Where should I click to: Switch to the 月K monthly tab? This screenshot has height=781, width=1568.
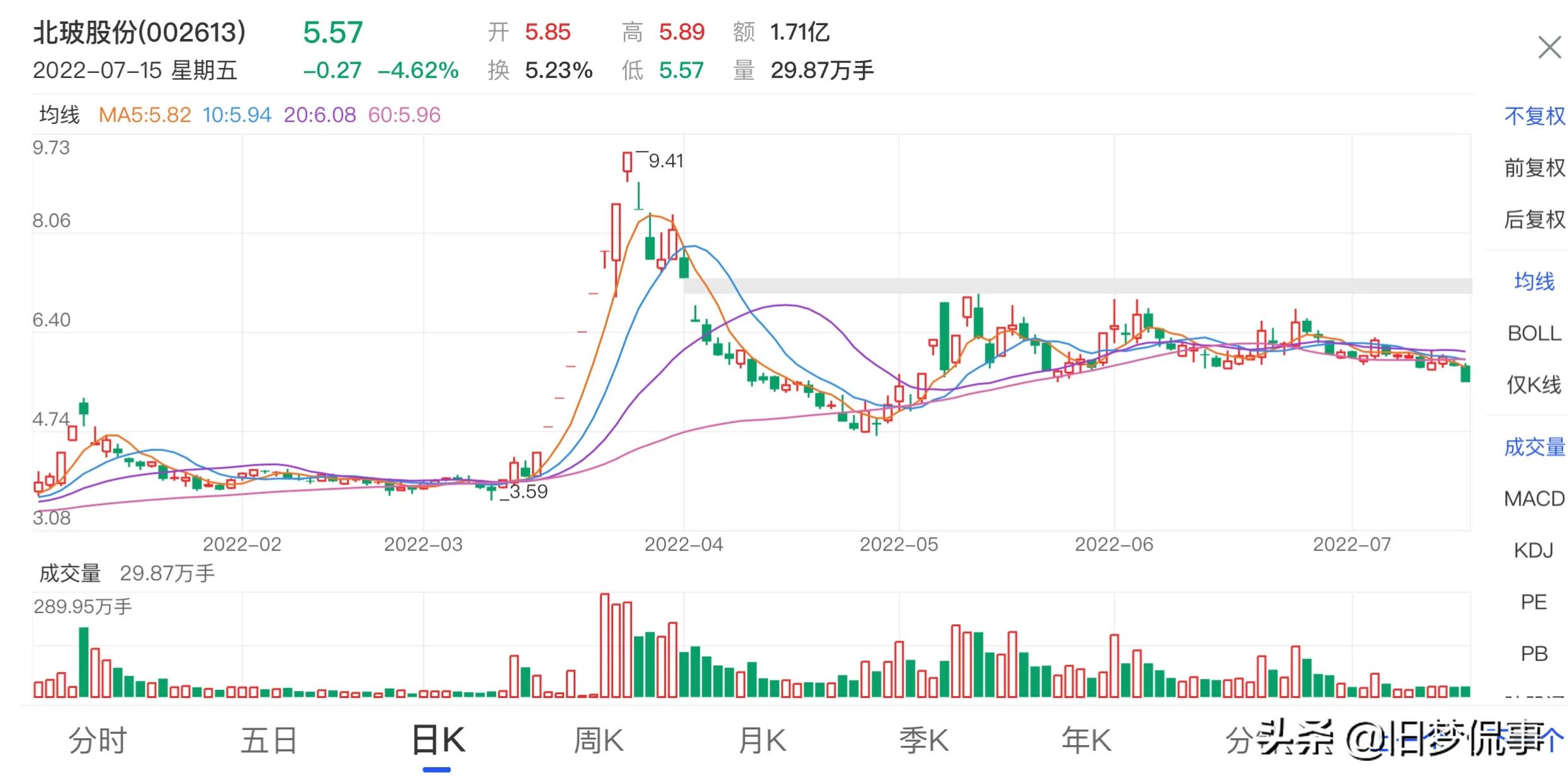762,740
